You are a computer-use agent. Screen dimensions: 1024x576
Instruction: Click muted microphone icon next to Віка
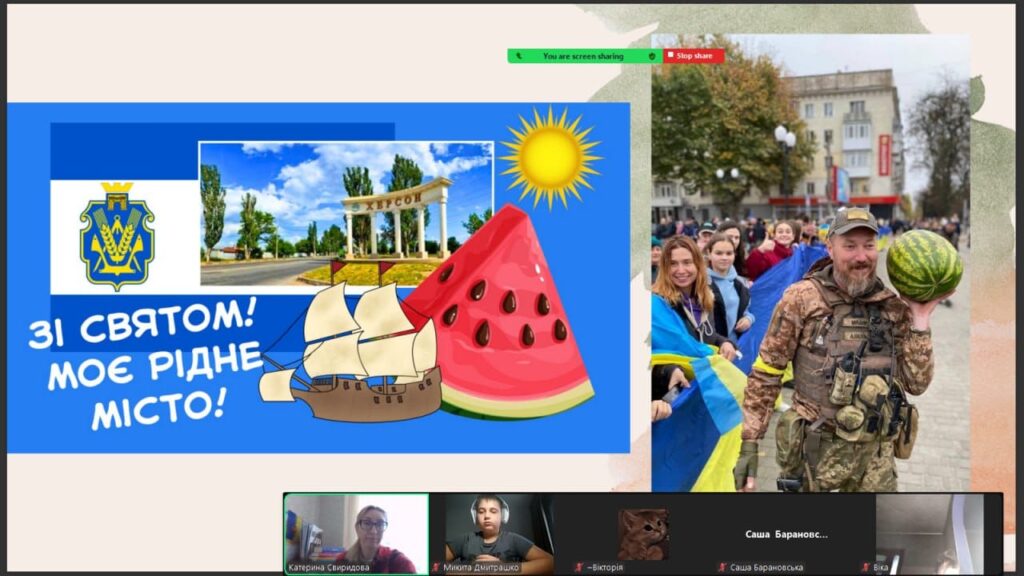coord(866,568)
